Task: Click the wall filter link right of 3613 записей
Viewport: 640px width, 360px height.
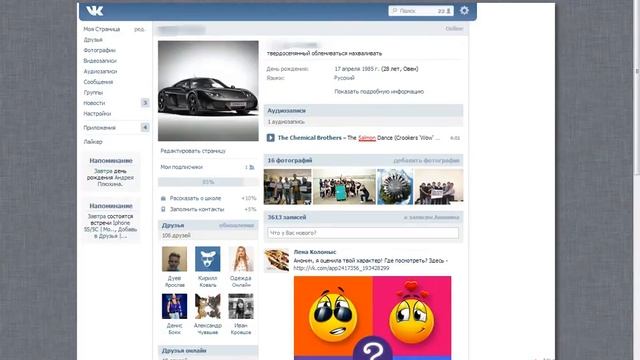Action: 431,218
